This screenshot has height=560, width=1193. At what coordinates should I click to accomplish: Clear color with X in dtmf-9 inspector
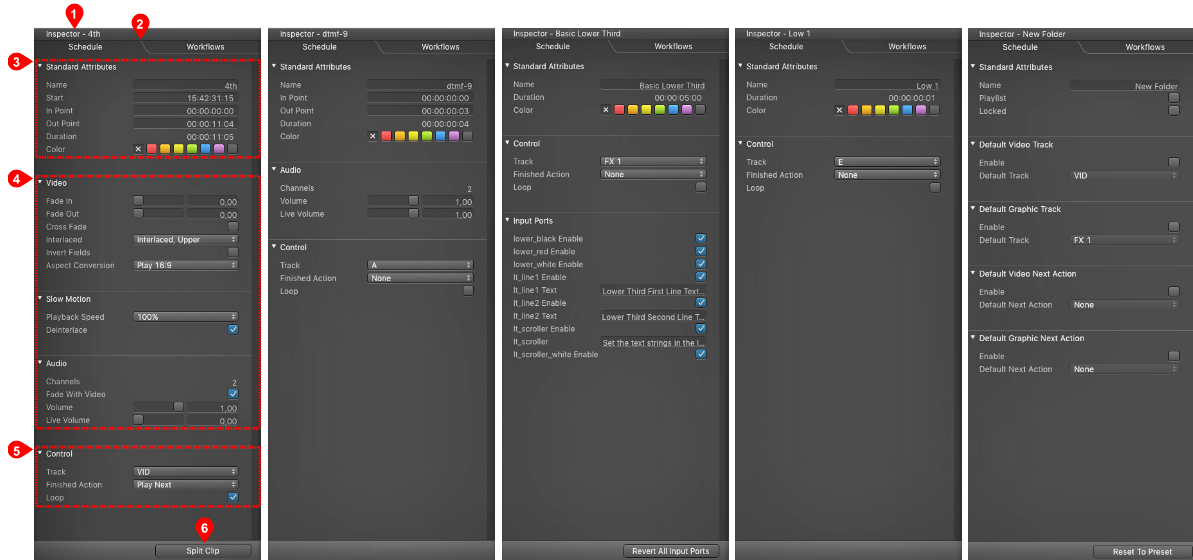tap(373, 136)
